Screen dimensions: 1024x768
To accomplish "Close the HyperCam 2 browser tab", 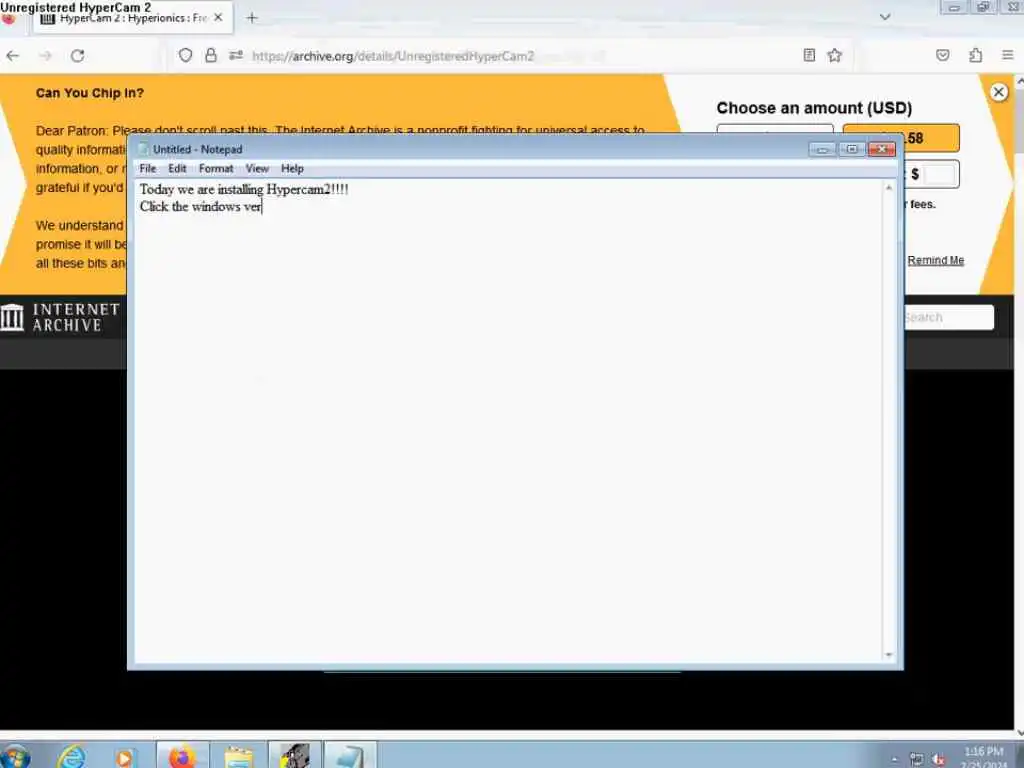I will (218, 18).
